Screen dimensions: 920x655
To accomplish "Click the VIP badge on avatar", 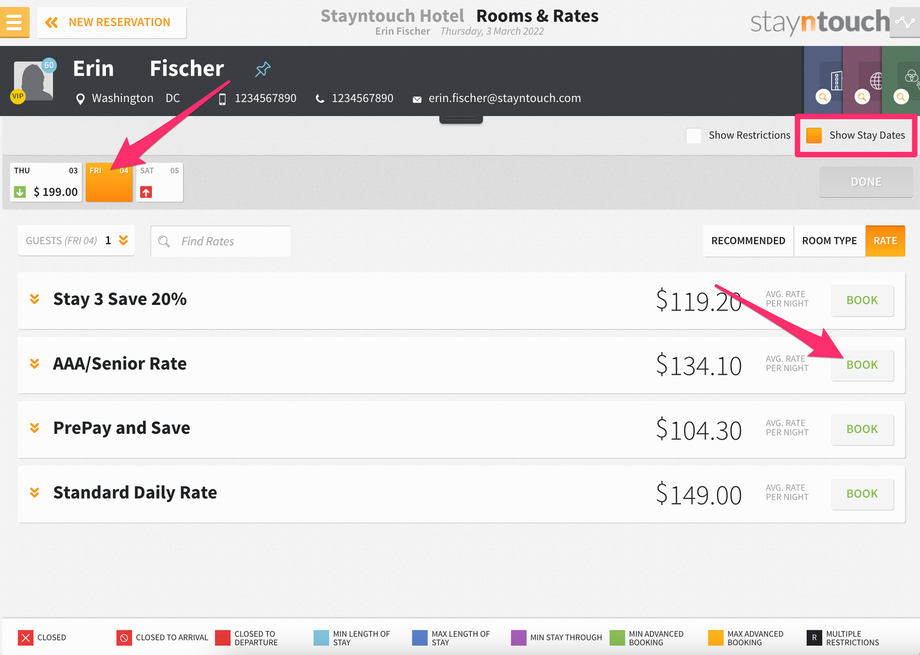I will click(x=18, y=96).
